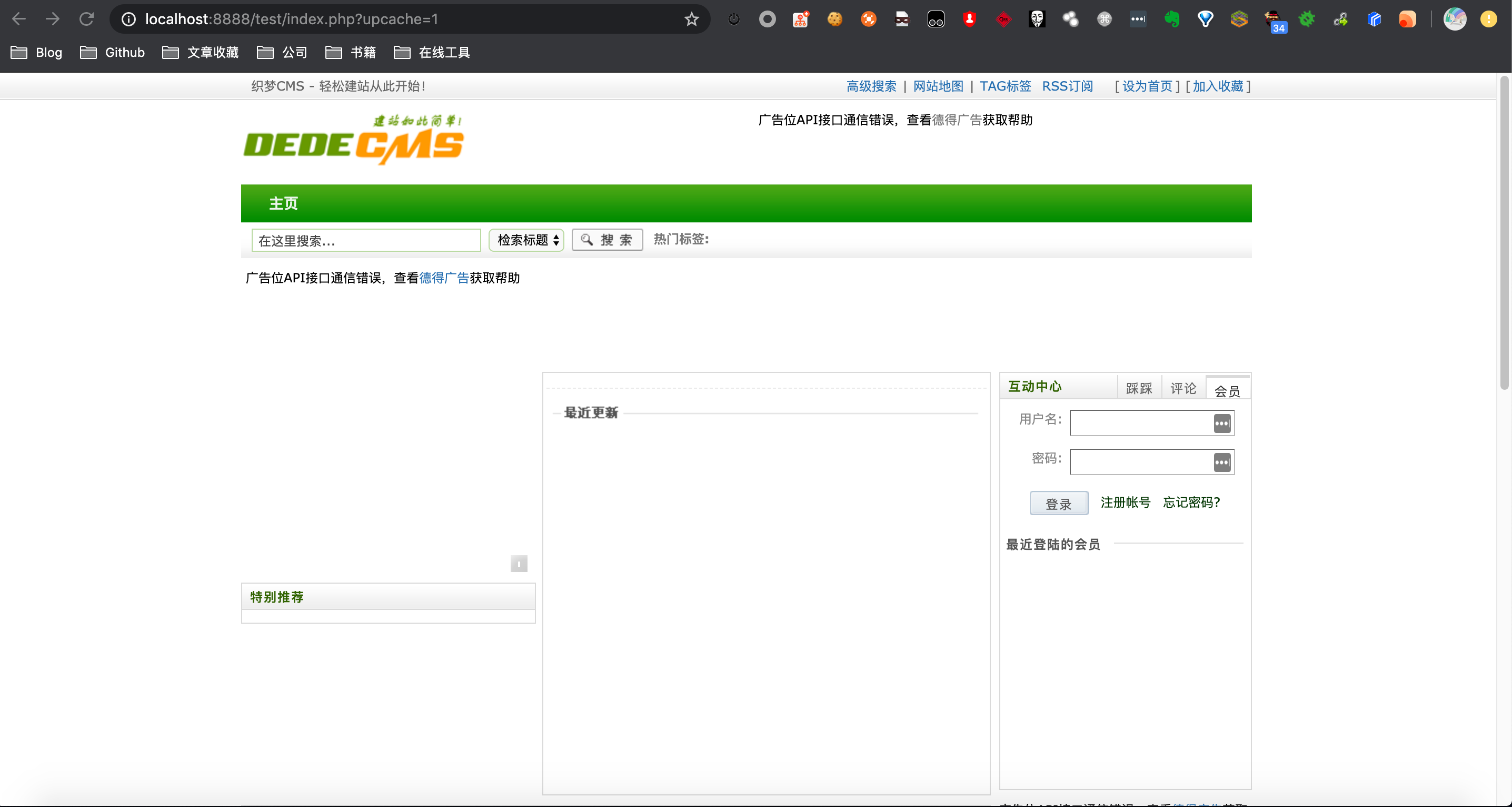1512x807 pixels.
Task: Click the gray bubbles extension icon
Action: point(1071,19)
